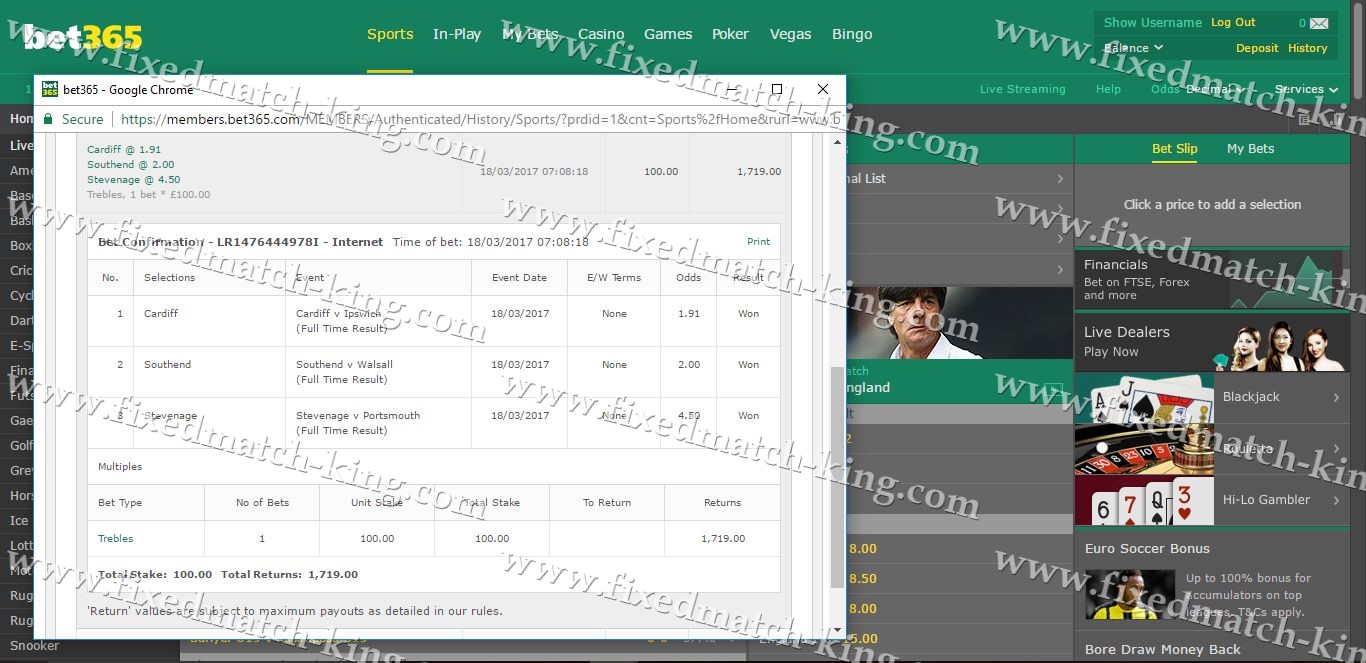Open the Euro Soccer Bonus image

(1130, 594)
